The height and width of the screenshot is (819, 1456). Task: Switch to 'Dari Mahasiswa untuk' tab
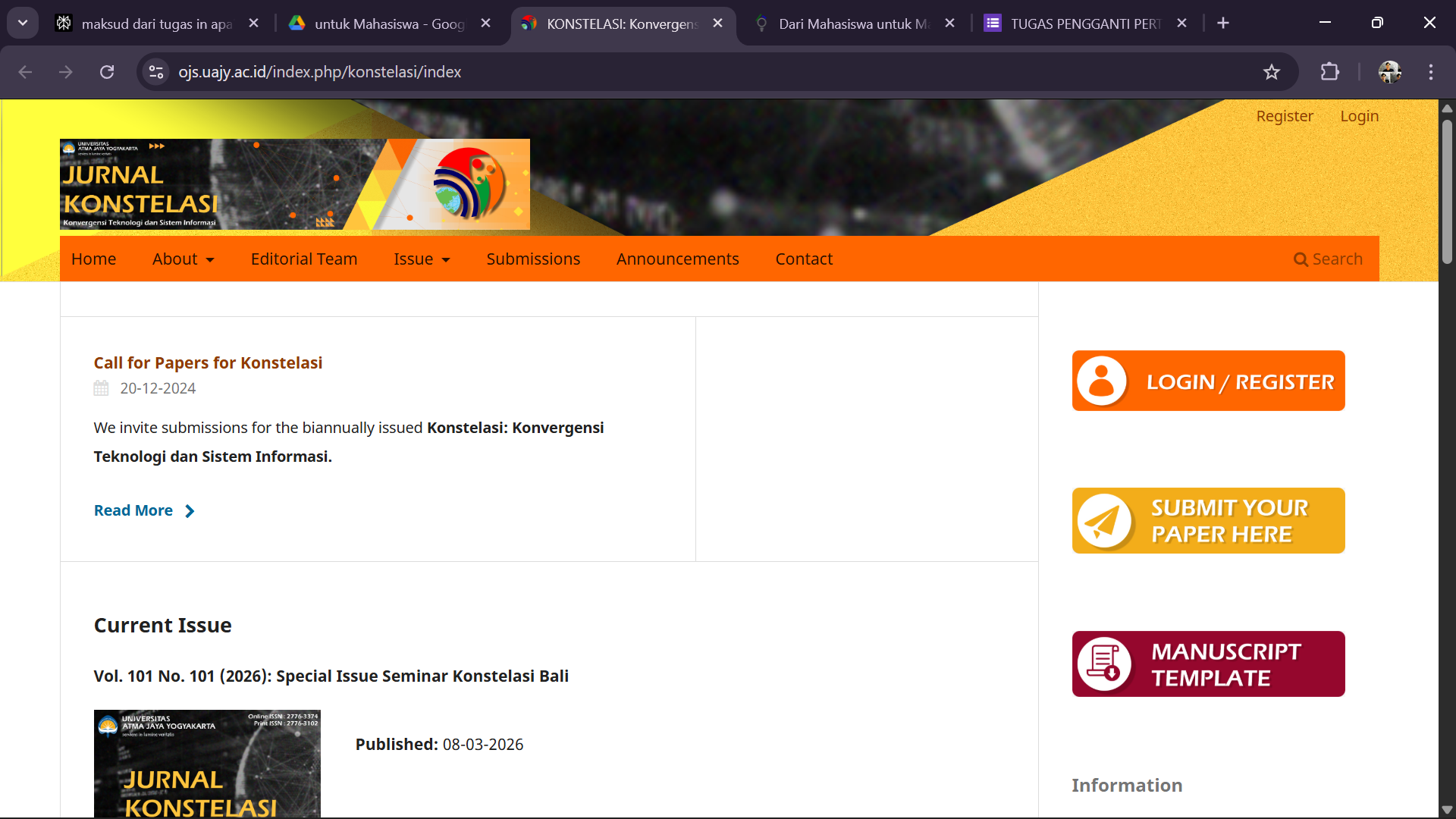(x=852, y=24)
